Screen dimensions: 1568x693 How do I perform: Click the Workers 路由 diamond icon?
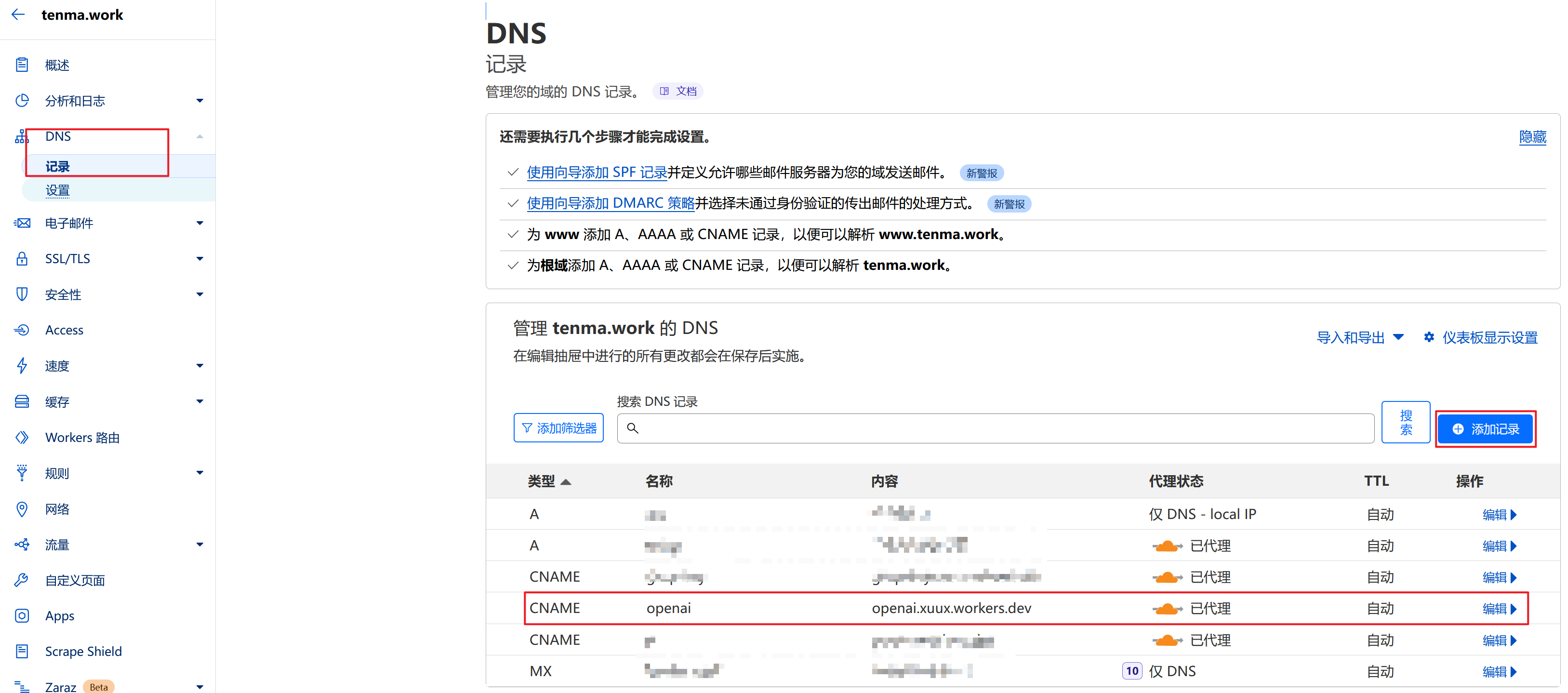[22, 437]
